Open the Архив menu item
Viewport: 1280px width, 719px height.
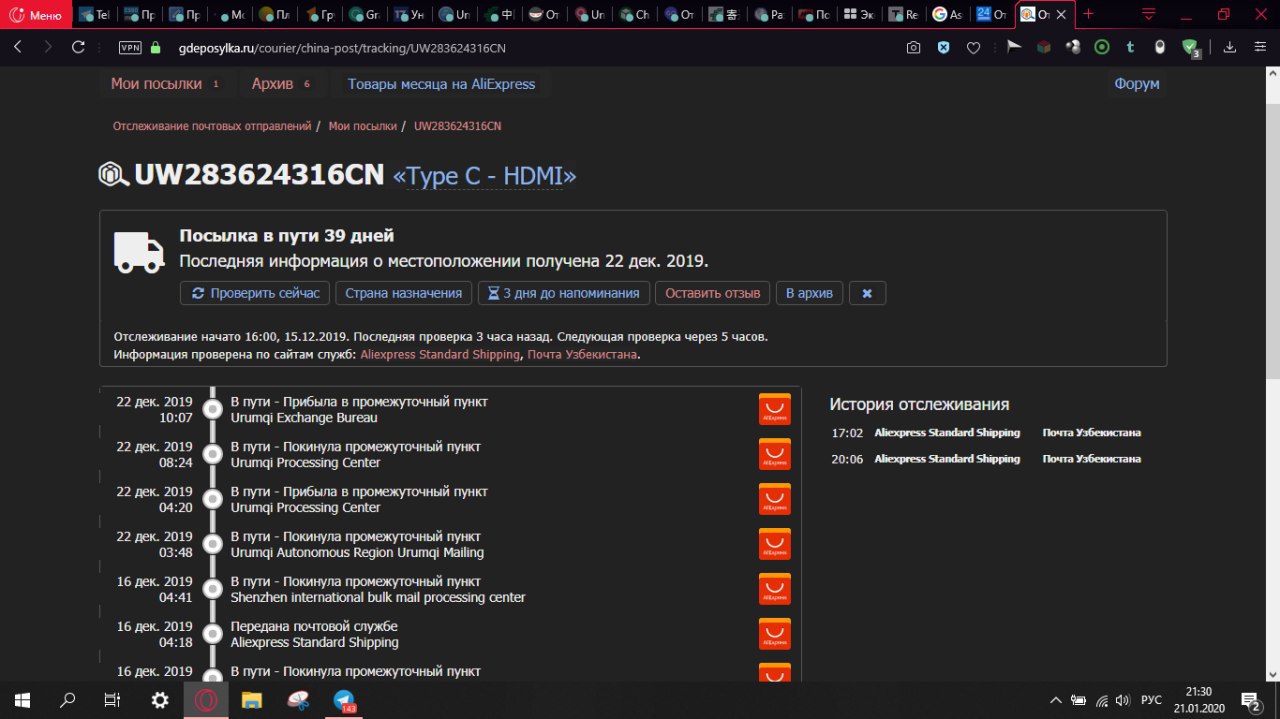282,84
